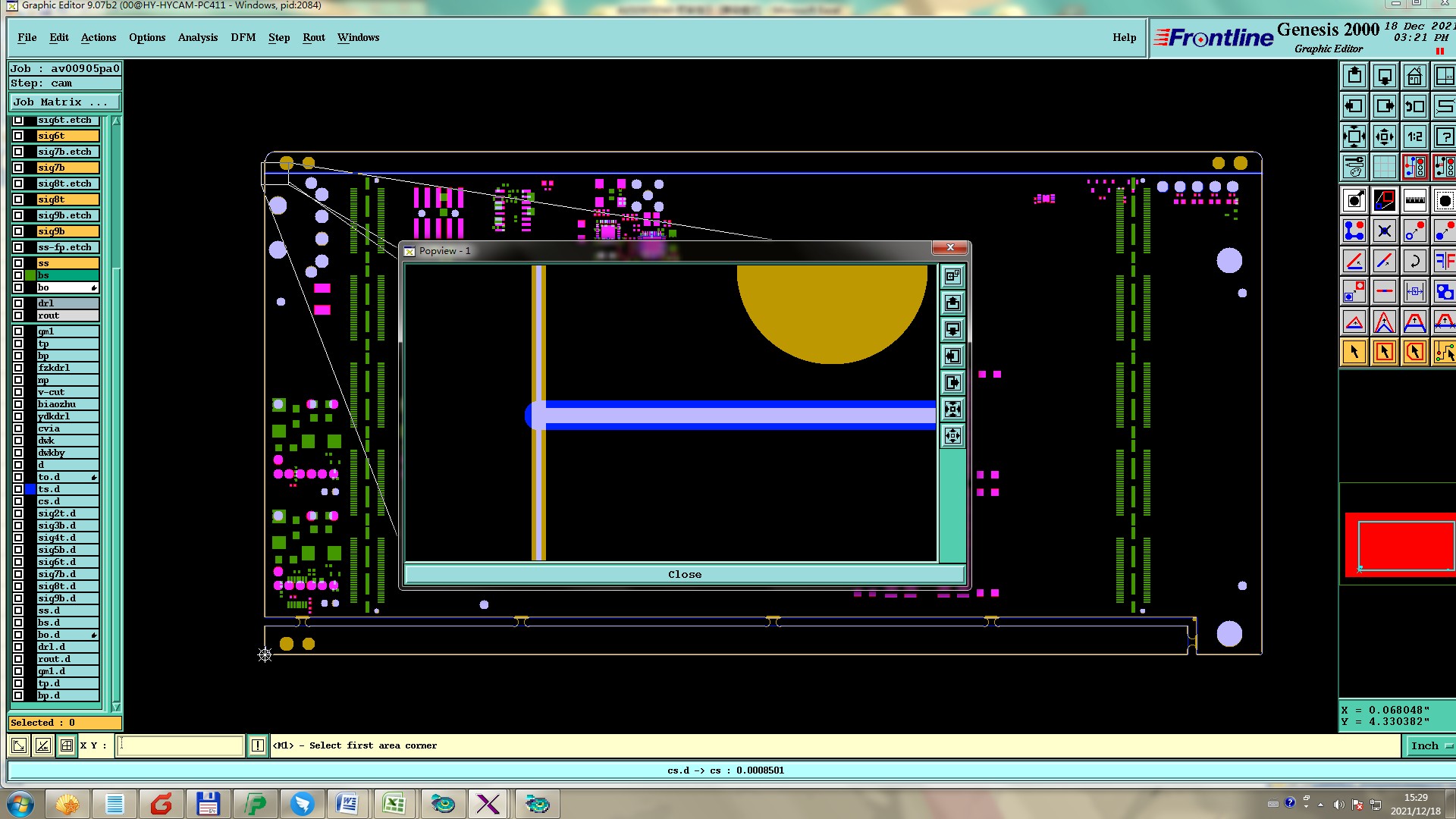
Task: Expand the Job Matrix ... button
Action: pyautogui.click(x=64, y=102)
